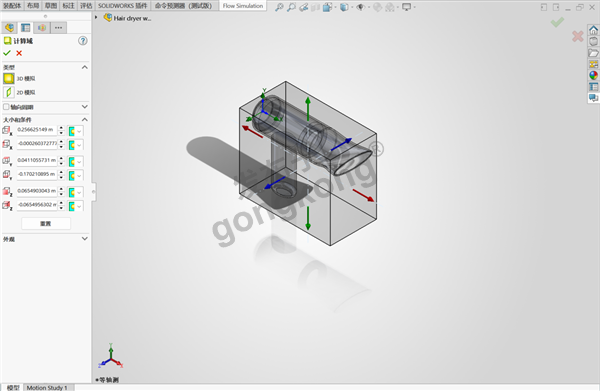Click the Reset button

tap(46, 223)
